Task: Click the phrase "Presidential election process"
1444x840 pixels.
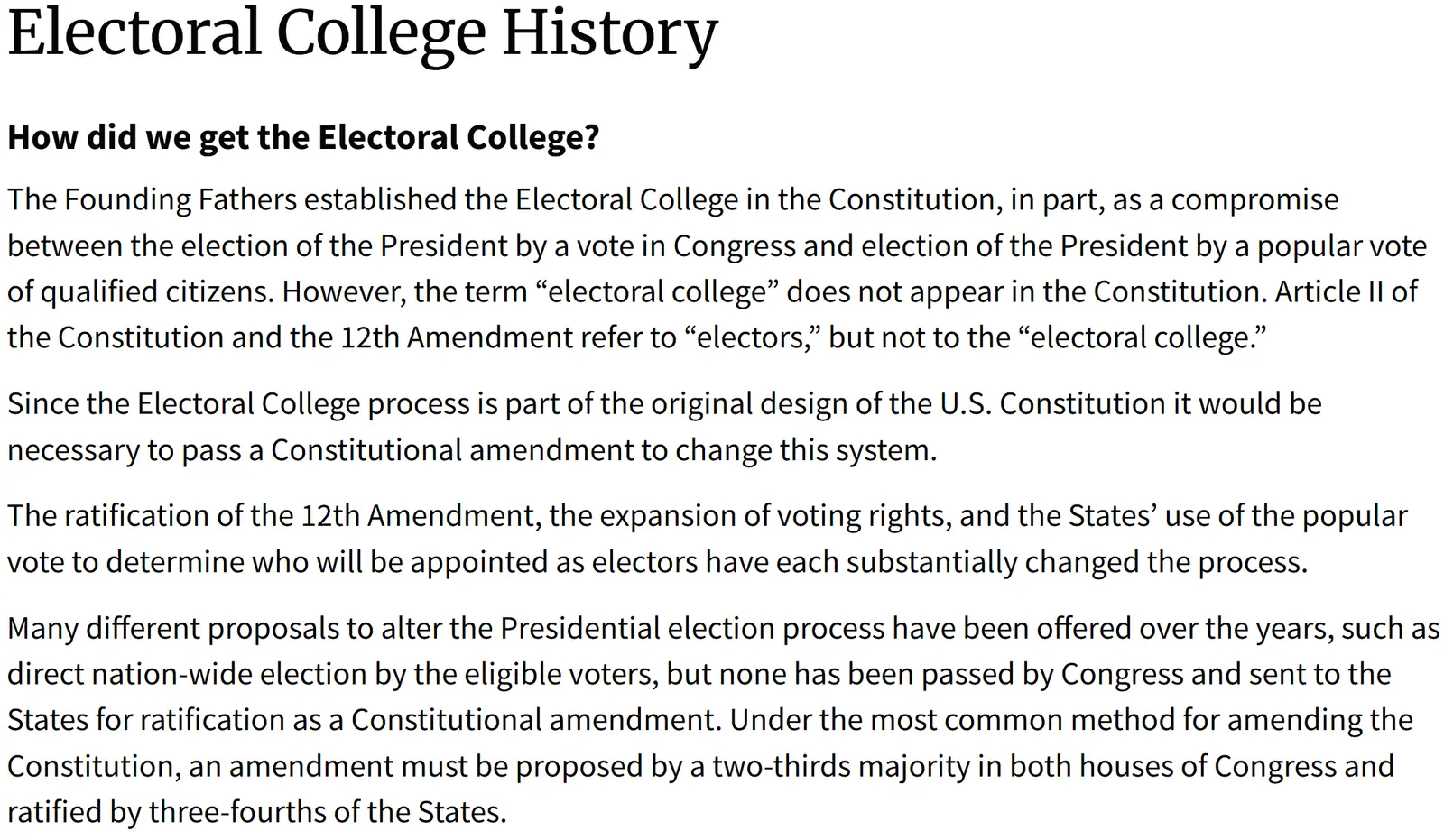Action: pos(692,628)
